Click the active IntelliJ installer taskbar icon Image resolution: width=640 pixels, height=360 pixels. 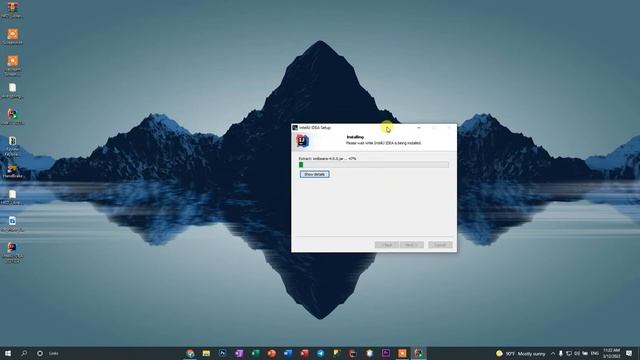pos(418,353)
